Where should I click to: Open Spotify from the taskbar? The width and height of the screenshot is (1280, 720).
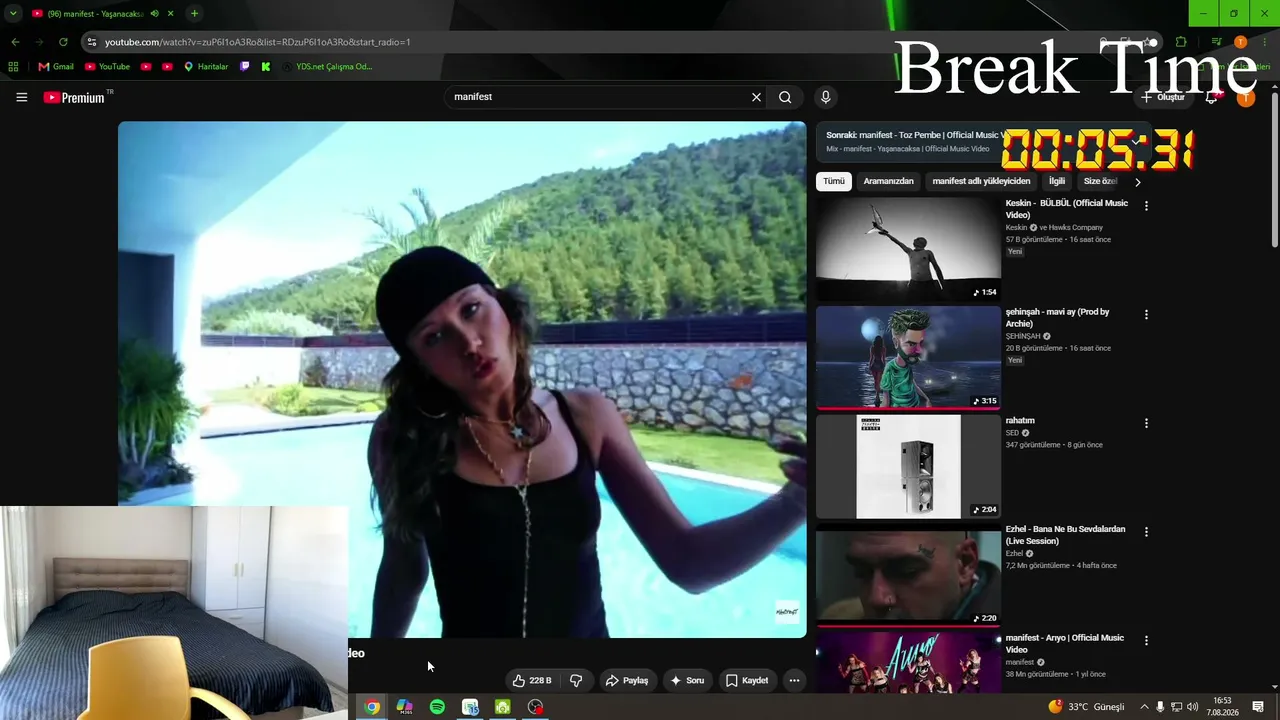click(x=437, y=707)
